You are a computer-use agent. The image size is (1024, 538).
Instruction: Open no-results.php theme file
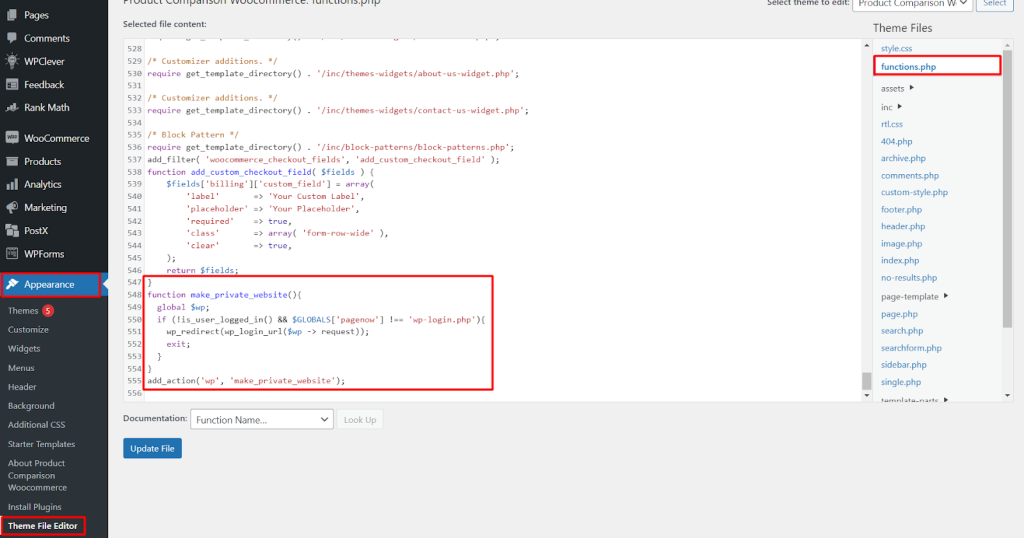[x=908, y=277]
